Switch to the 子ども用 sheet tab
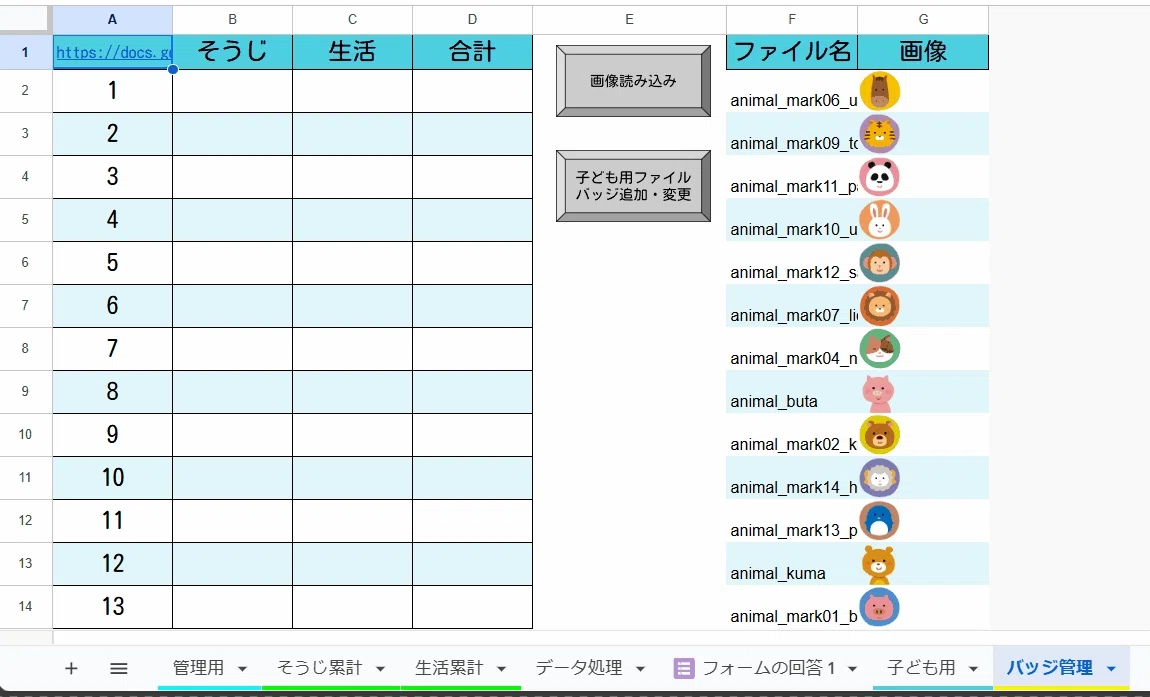Image resolution: width=1150 pixels, height=697 pixels. [x=921, y=668]
